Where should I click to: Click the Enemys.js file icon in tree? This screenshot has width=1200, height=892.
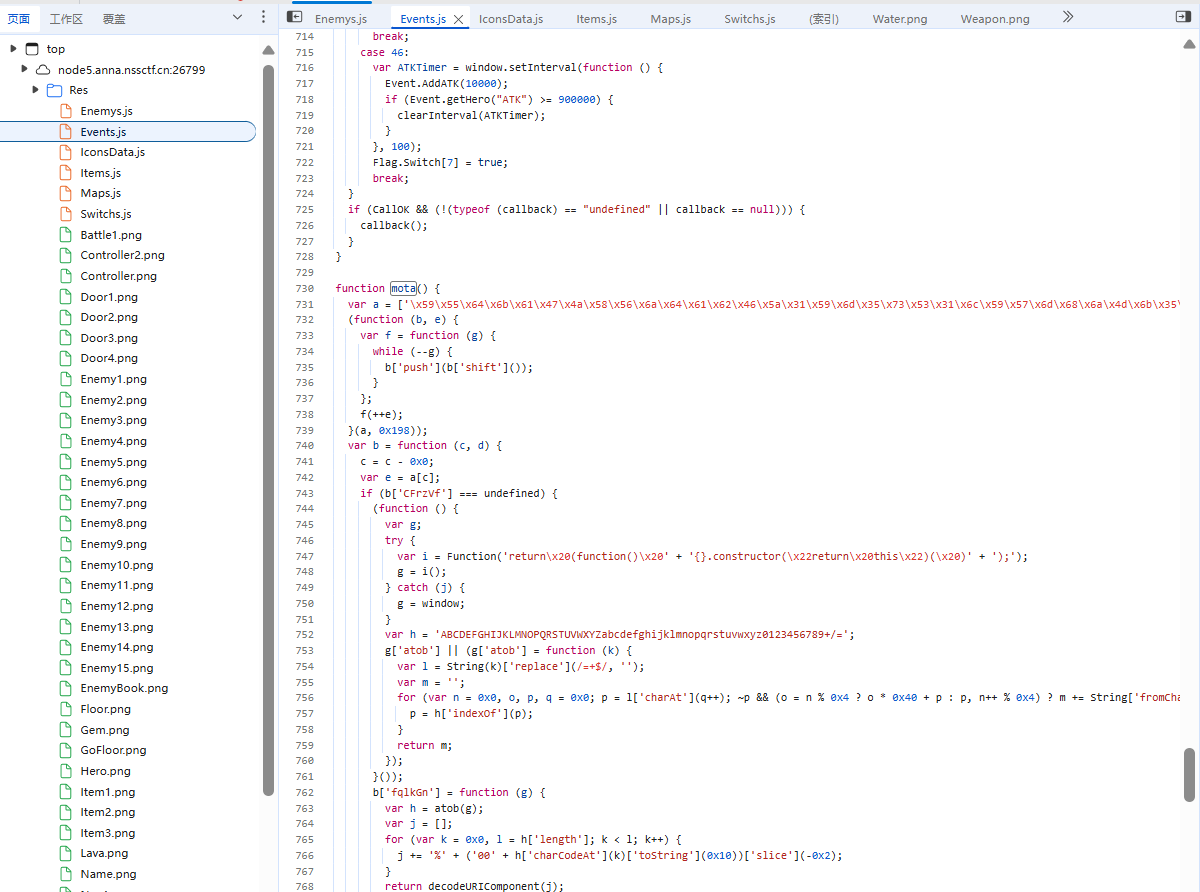click(x=66, y=111)
